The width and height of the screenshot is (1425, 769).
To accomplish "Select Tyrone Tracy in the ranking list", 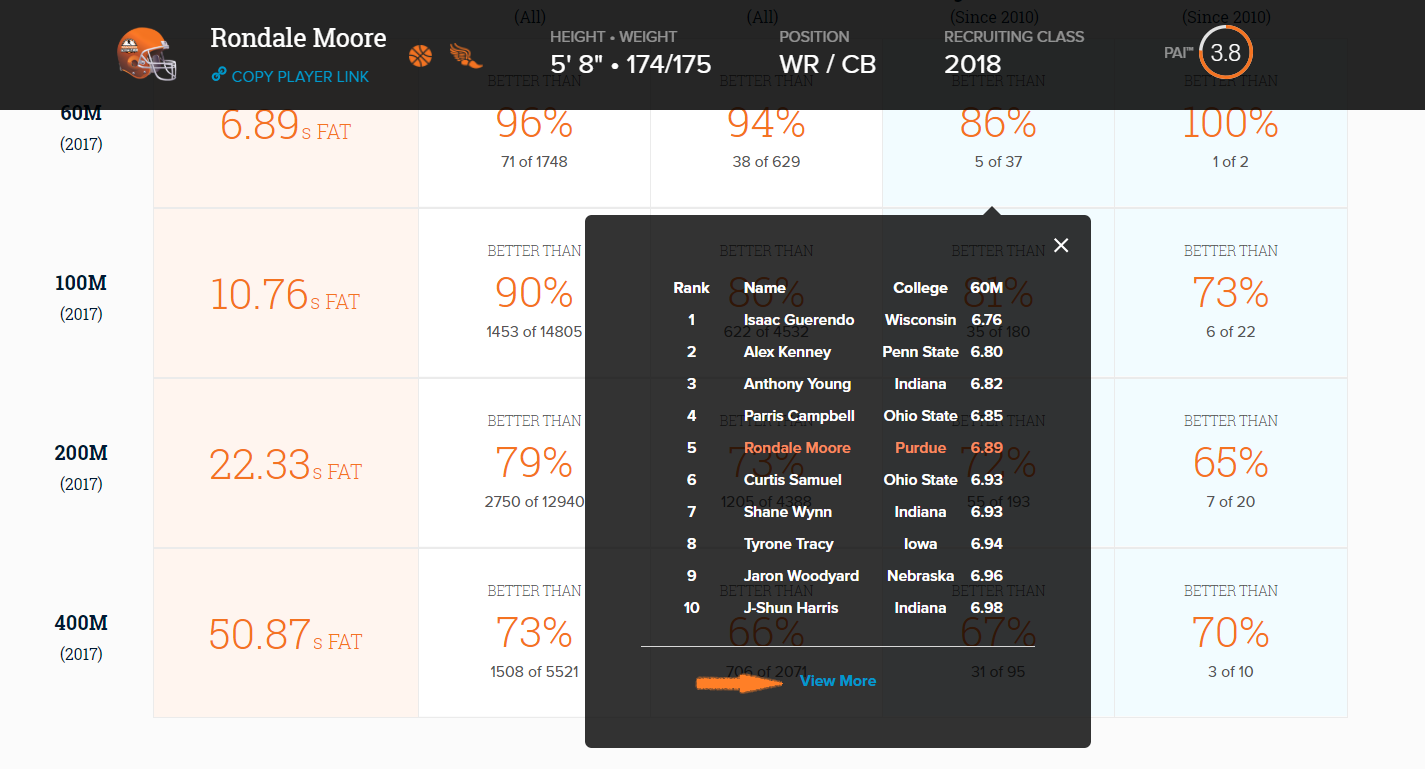I will coord(788,544).
